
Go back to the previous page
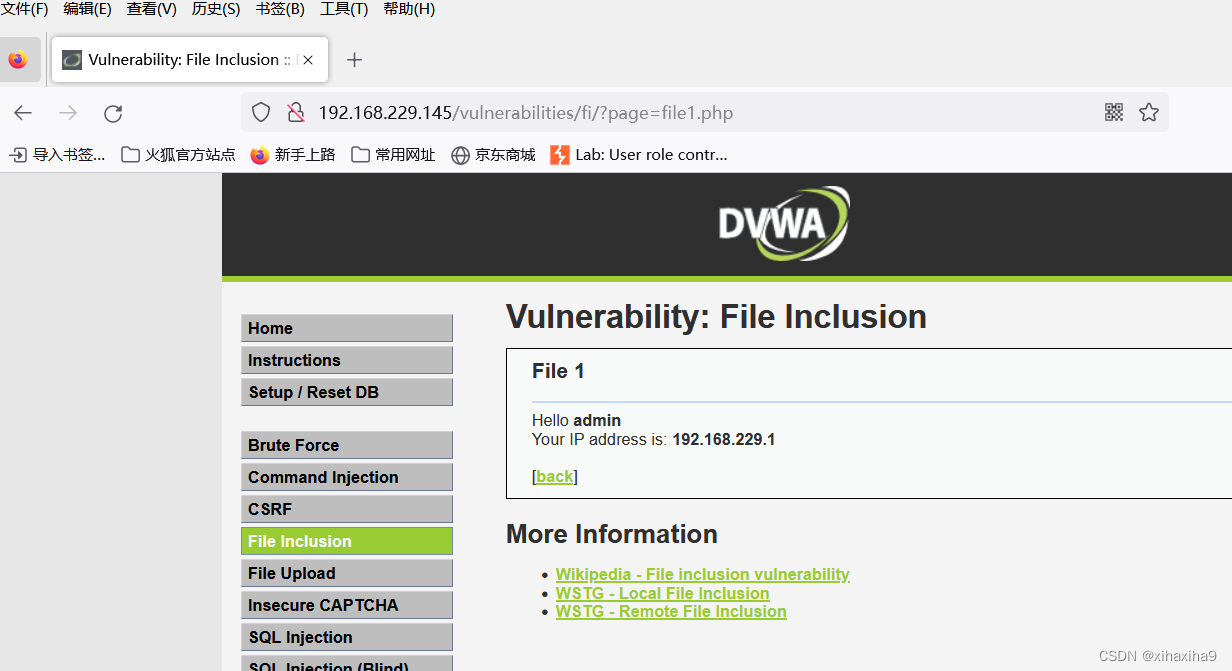point(23,113)
